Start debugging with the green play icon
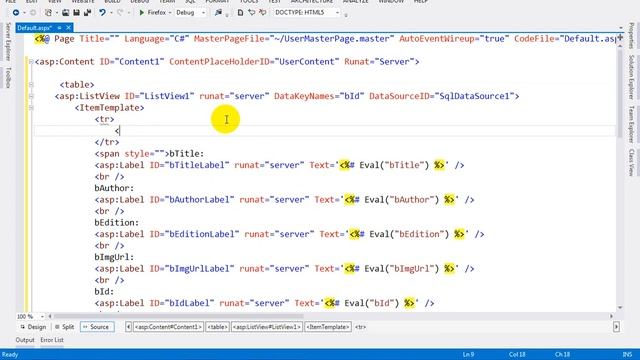Screen dimensions: 640x360 [x=141, y=13]
